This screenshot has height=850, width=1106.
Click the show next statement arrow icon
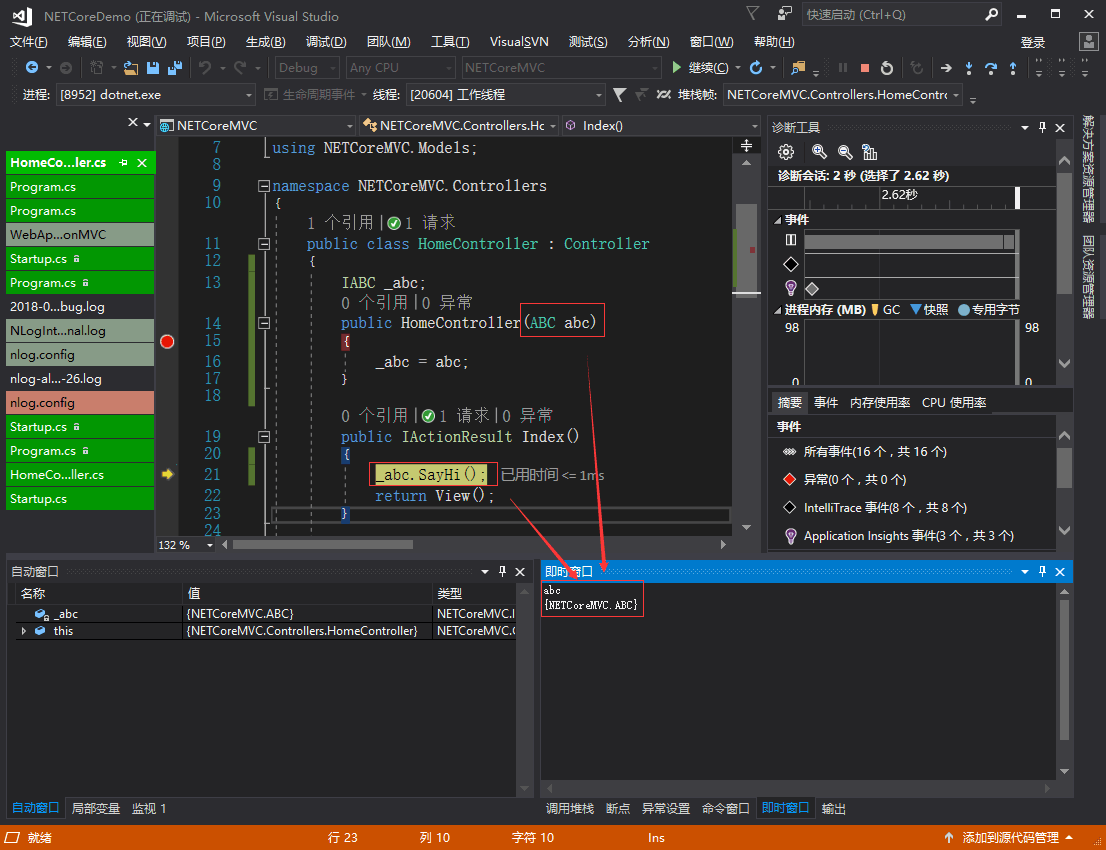pyautogui.click(x=946, y=68)
